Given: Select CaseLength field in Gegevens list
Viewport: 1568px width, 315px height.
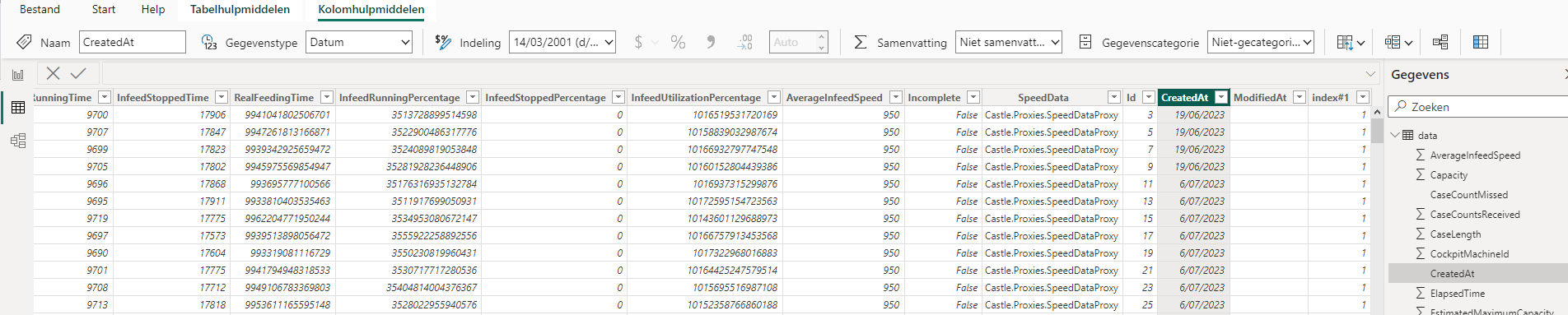Looking at the screenshot, I should tap(1455, 234).
